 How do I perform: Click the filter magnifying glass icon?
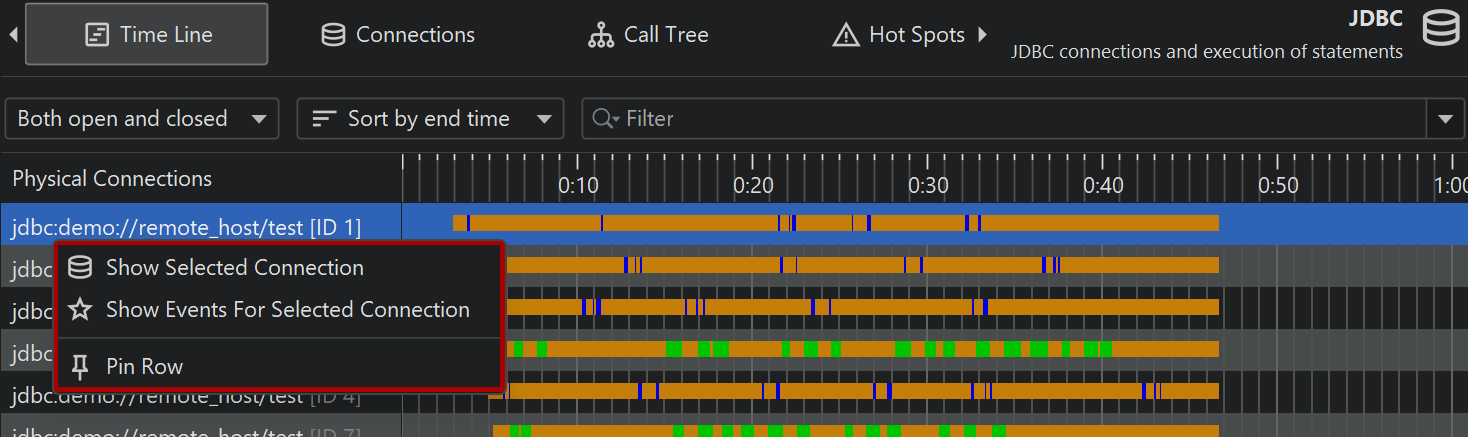(603, 119)
